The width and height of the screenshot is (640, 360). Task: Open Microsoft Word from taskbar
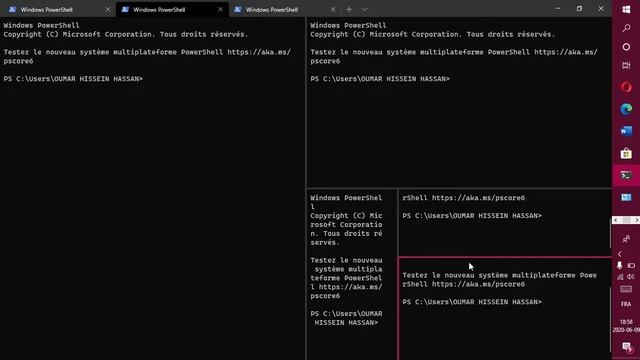coord(626,131)
